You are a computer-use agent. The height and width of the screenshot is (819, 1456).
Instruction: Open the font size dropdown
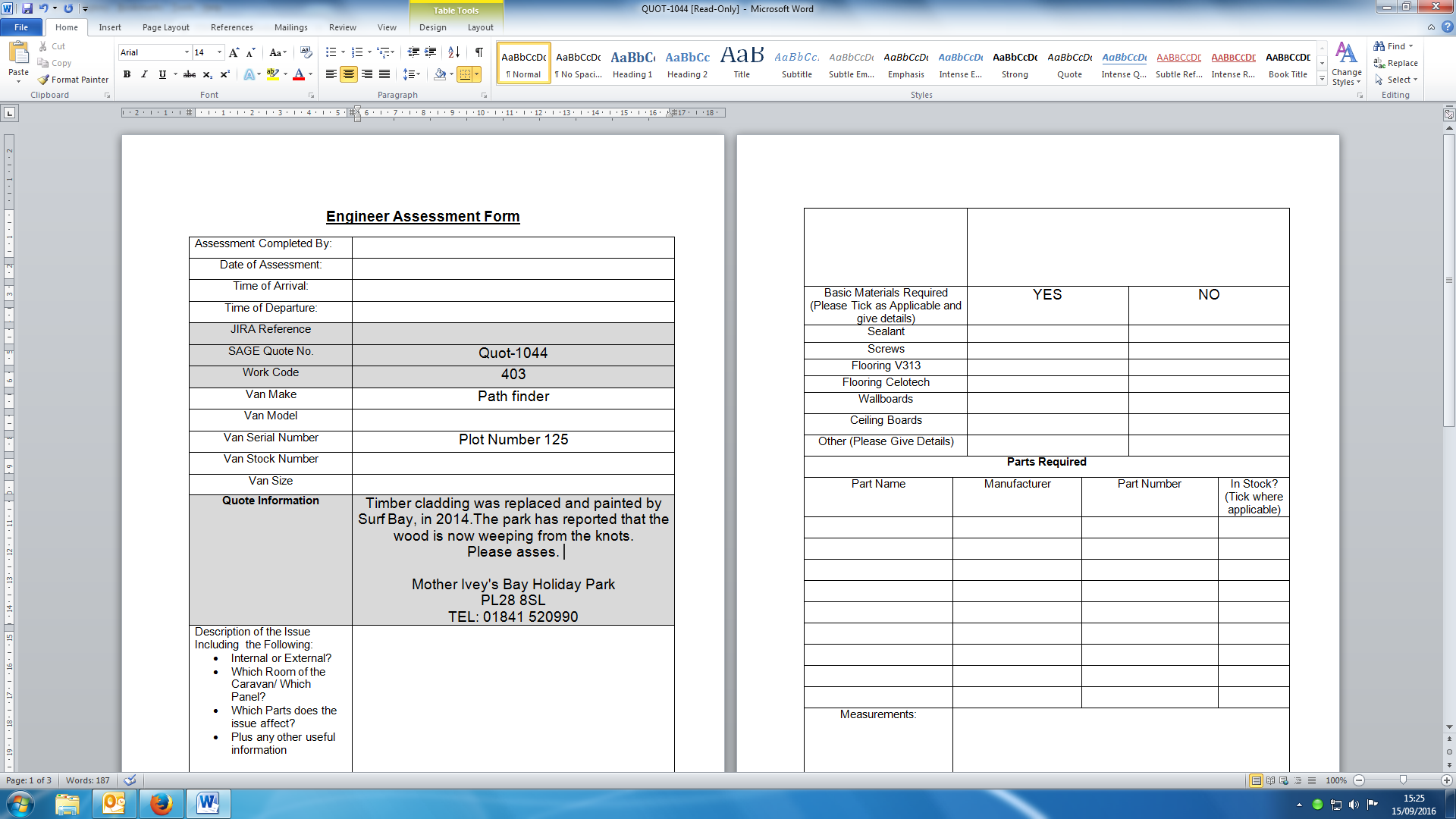[220, 52]
